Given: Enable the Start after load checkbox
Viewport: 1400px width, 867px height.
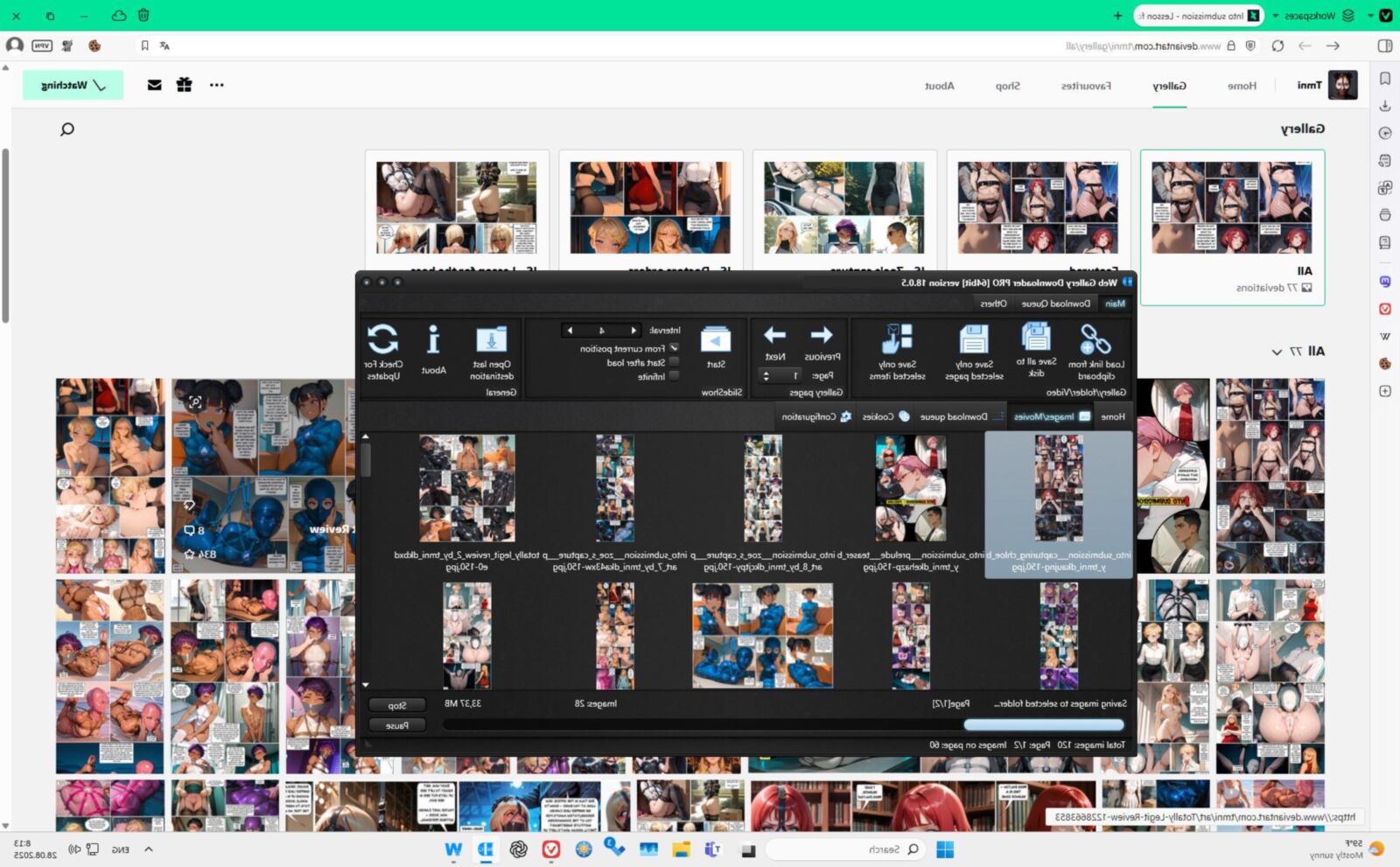Looking at the screenshot, I should pos(674,362).
